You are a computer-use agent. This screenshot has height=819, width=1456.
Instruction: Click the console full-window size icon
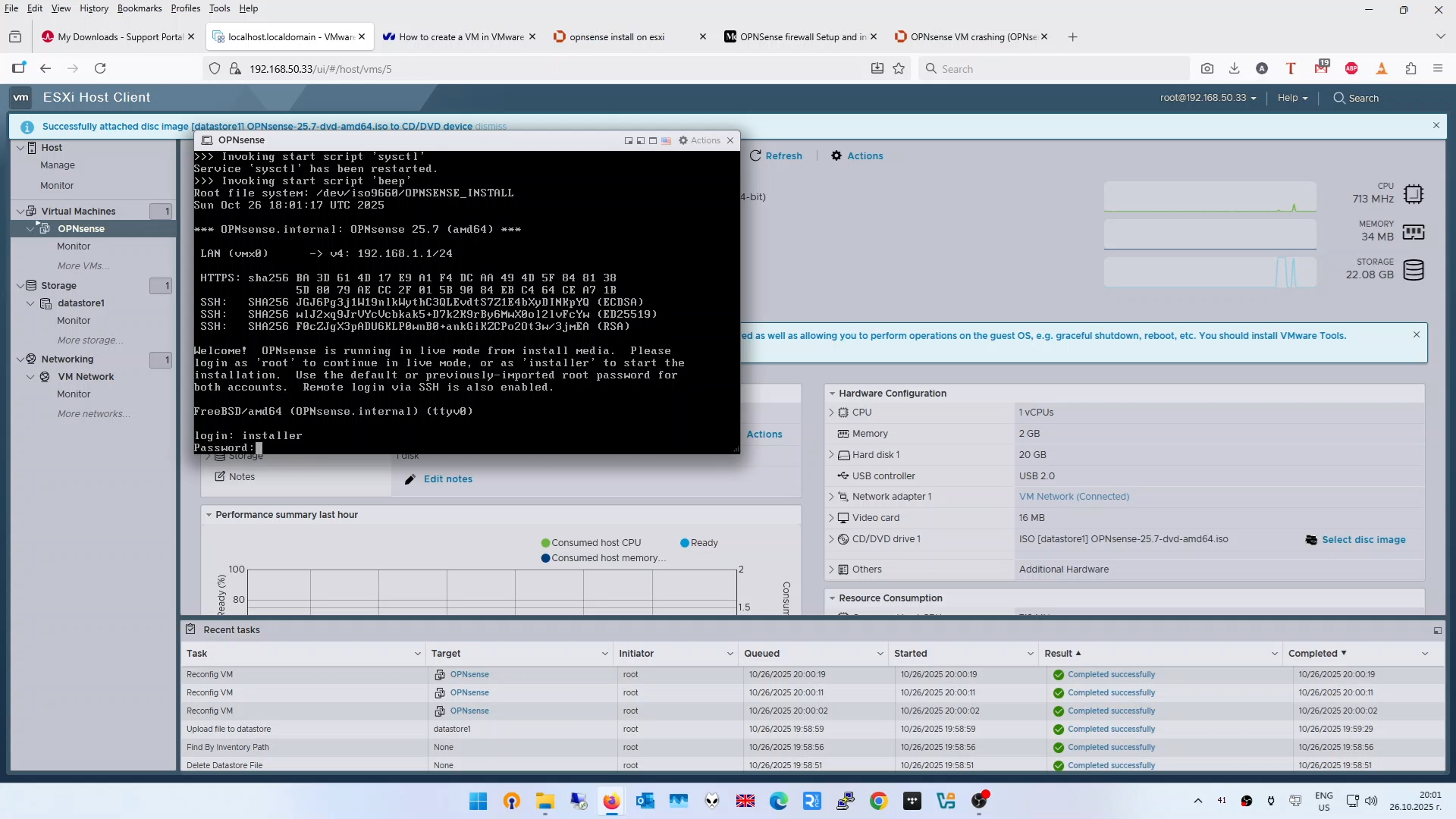point(653,141)
